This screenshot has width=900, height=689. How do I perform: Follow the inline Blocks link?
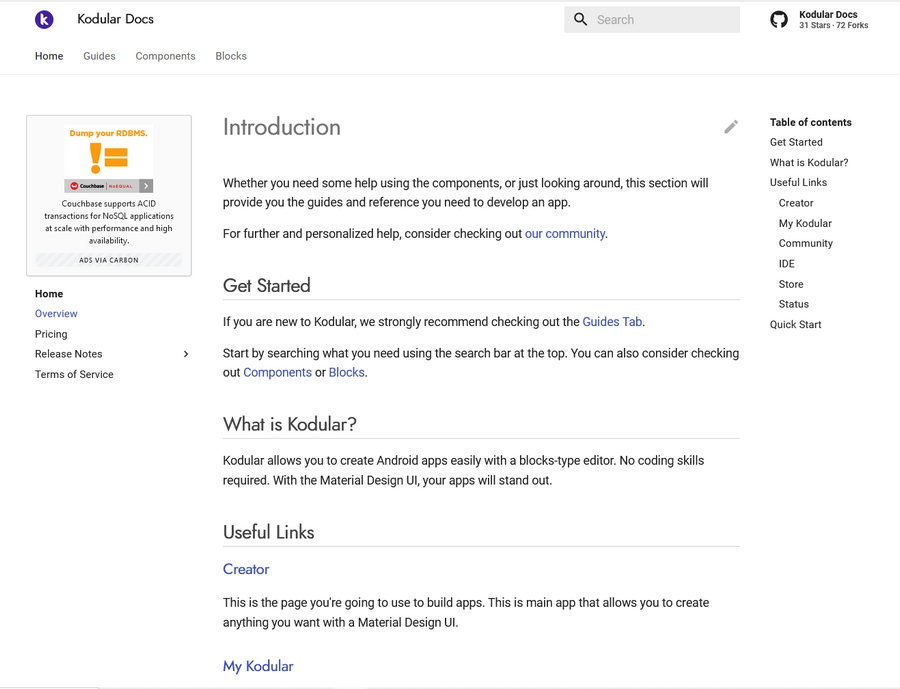347,373
